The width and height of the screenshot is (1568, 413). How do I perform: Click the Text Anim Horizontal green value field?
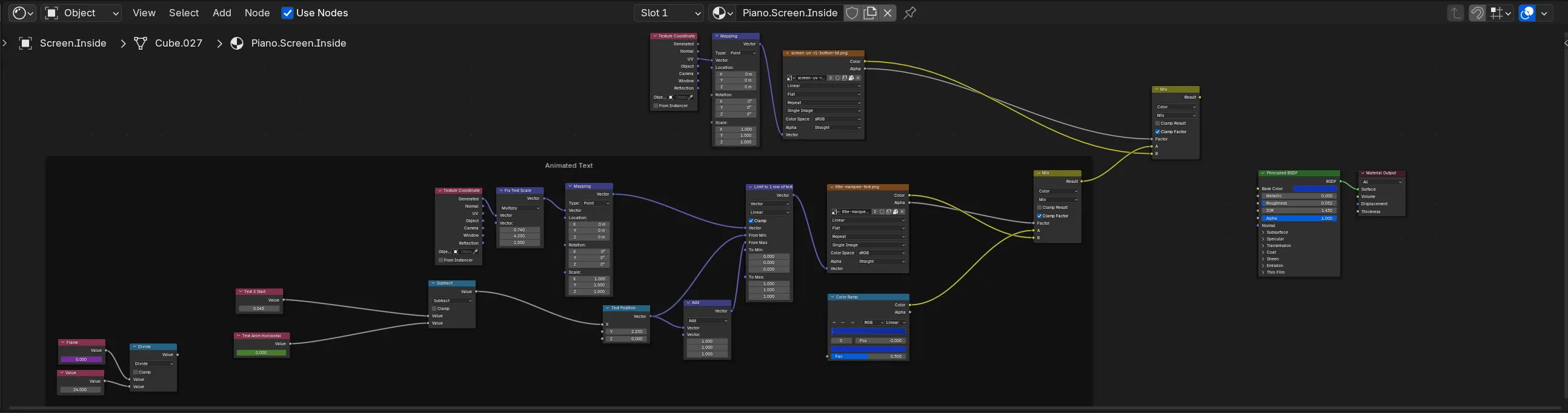(x=261, y=353)
